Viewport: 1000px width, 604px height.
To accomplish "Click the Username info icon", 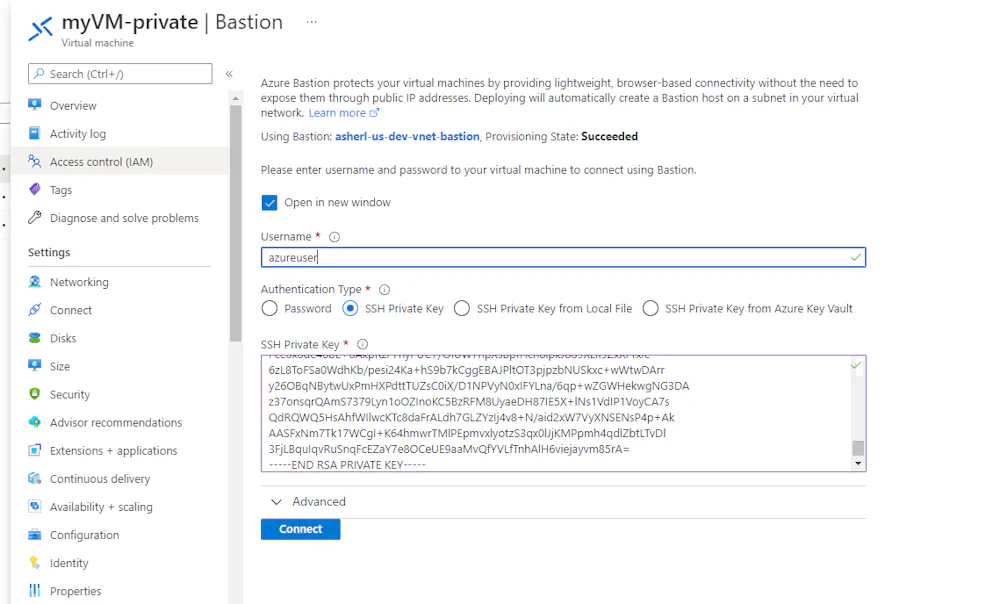I will [334, 237].
